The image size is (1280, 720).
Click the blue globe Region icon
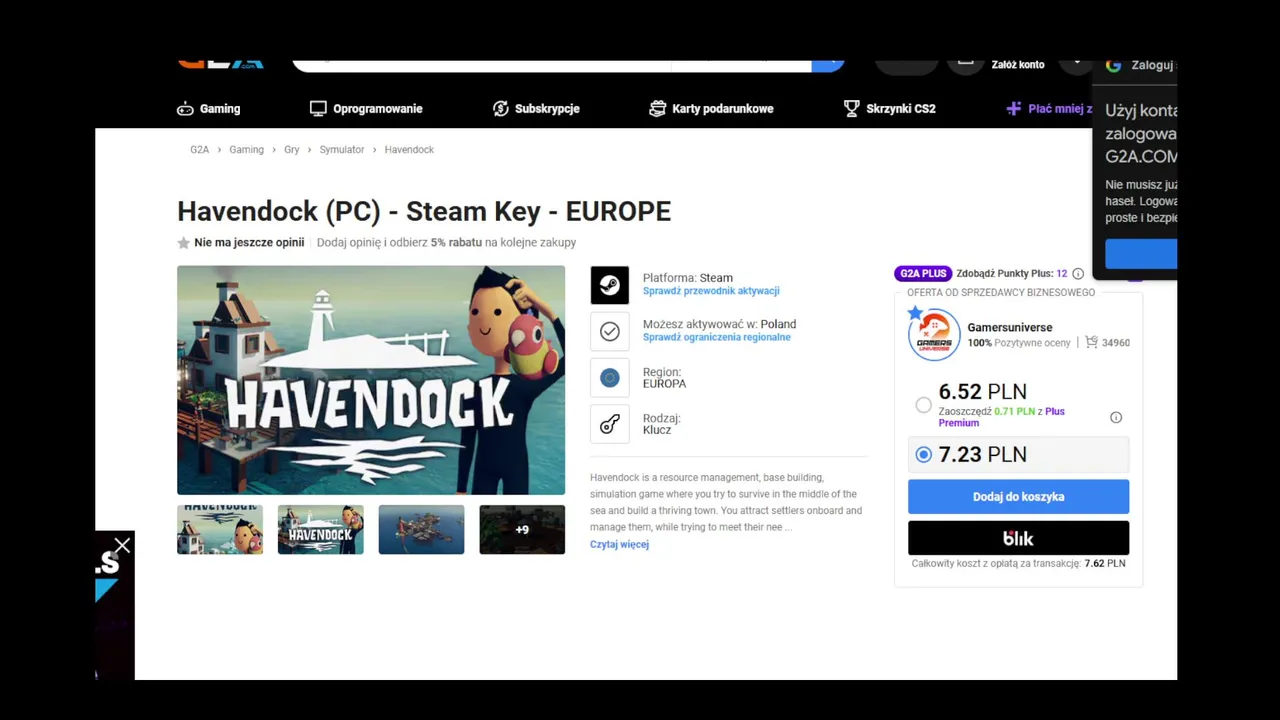[x=610, y=378]
